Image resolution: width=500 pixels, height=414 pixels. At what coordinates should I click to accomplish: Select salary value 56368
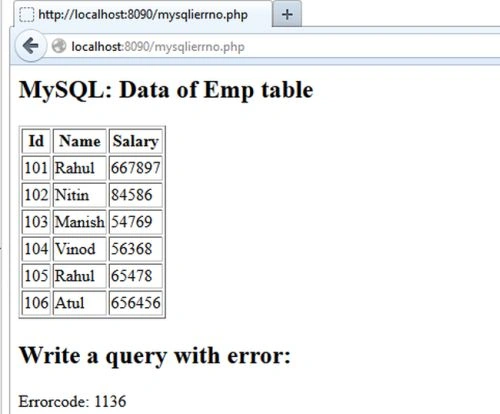[136, 249]
